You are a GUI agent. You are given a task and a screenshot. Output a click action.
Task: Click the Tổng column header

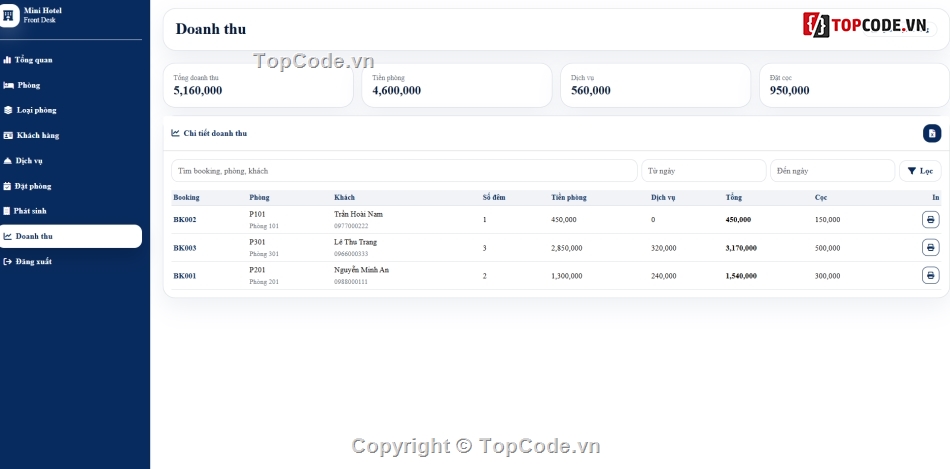click(x=734, y=198)
